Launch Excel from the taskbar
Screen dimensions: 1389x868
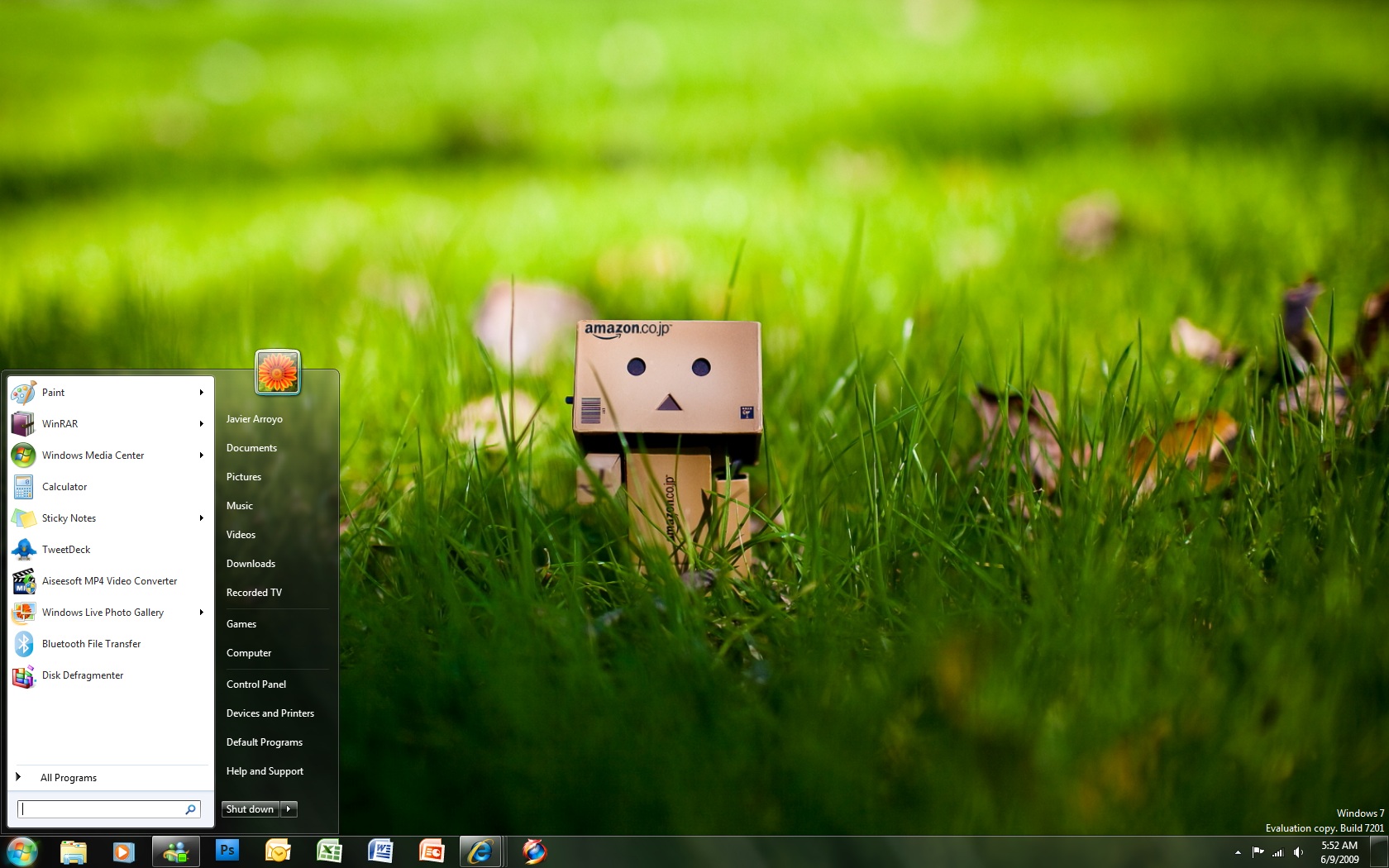[x=329, y=851]
